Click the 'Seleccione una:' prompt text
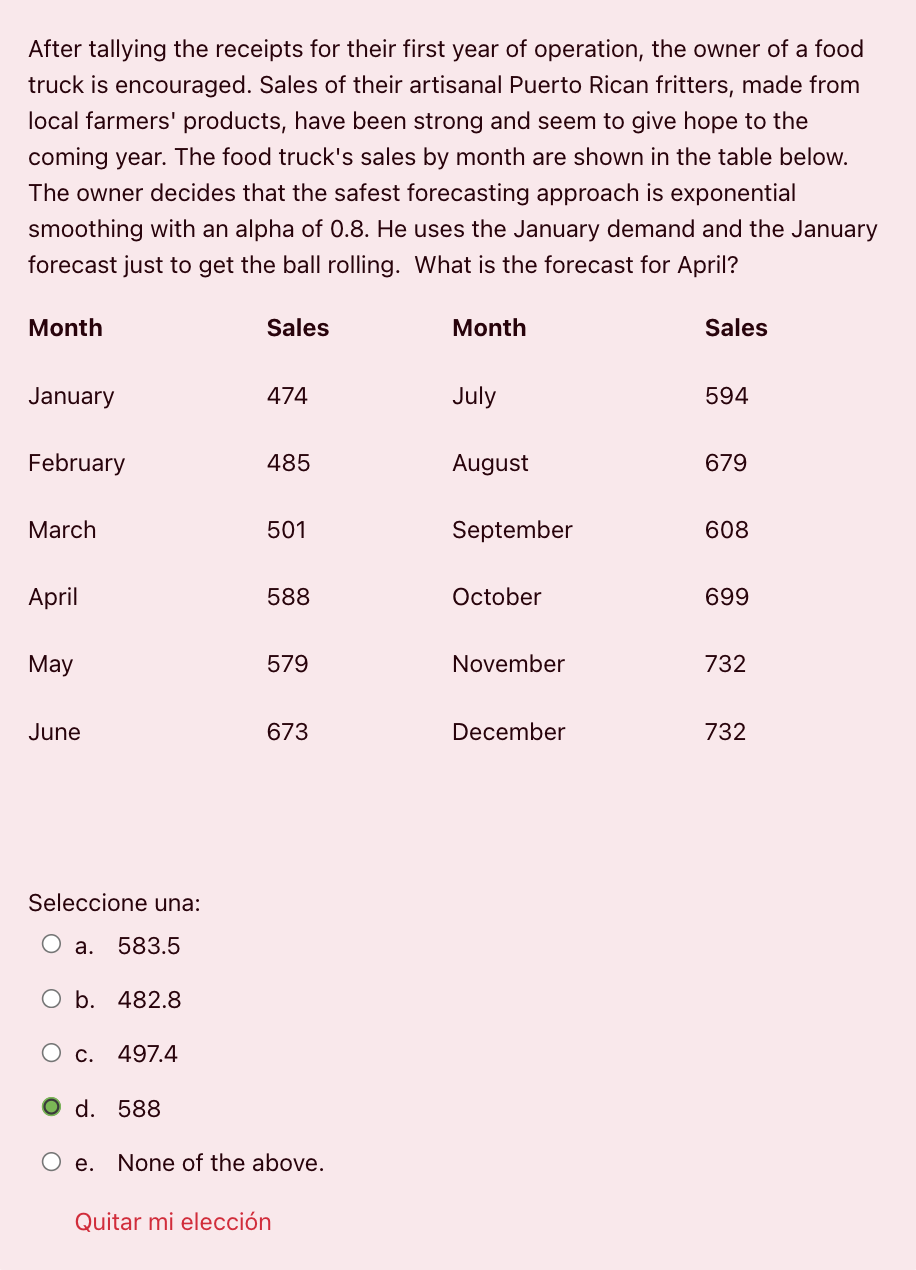The height and width of the screenshot is (1270, 916). (x=114, y=903)
